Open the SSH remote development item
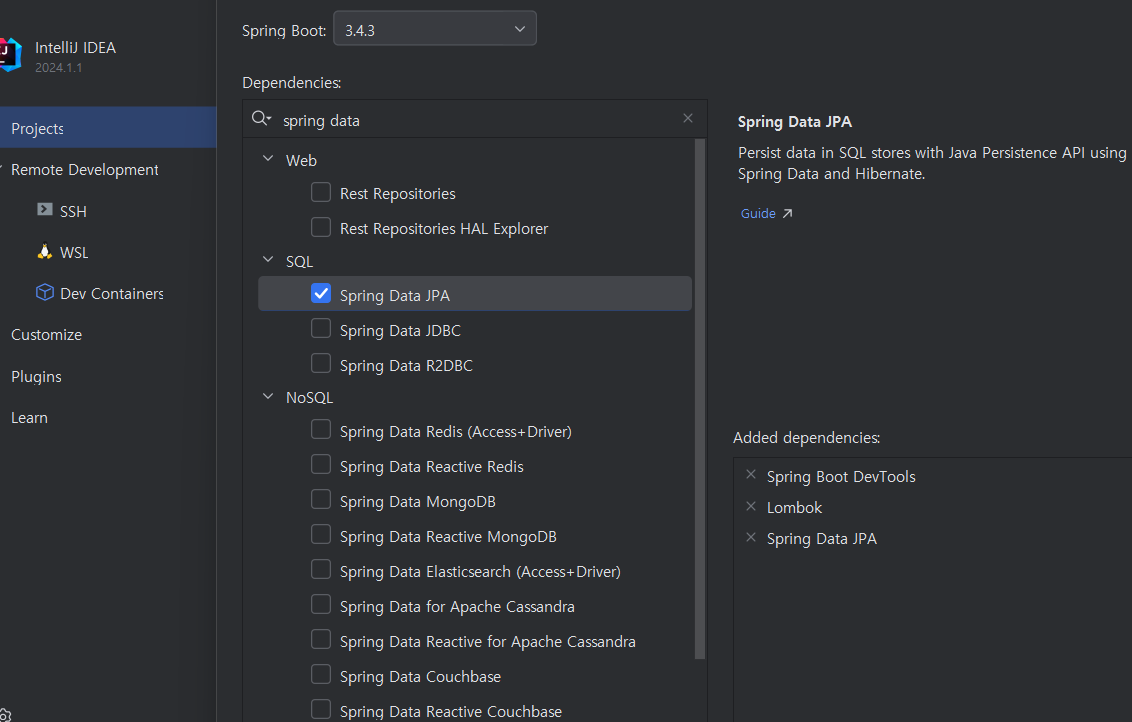 [73, 212]
